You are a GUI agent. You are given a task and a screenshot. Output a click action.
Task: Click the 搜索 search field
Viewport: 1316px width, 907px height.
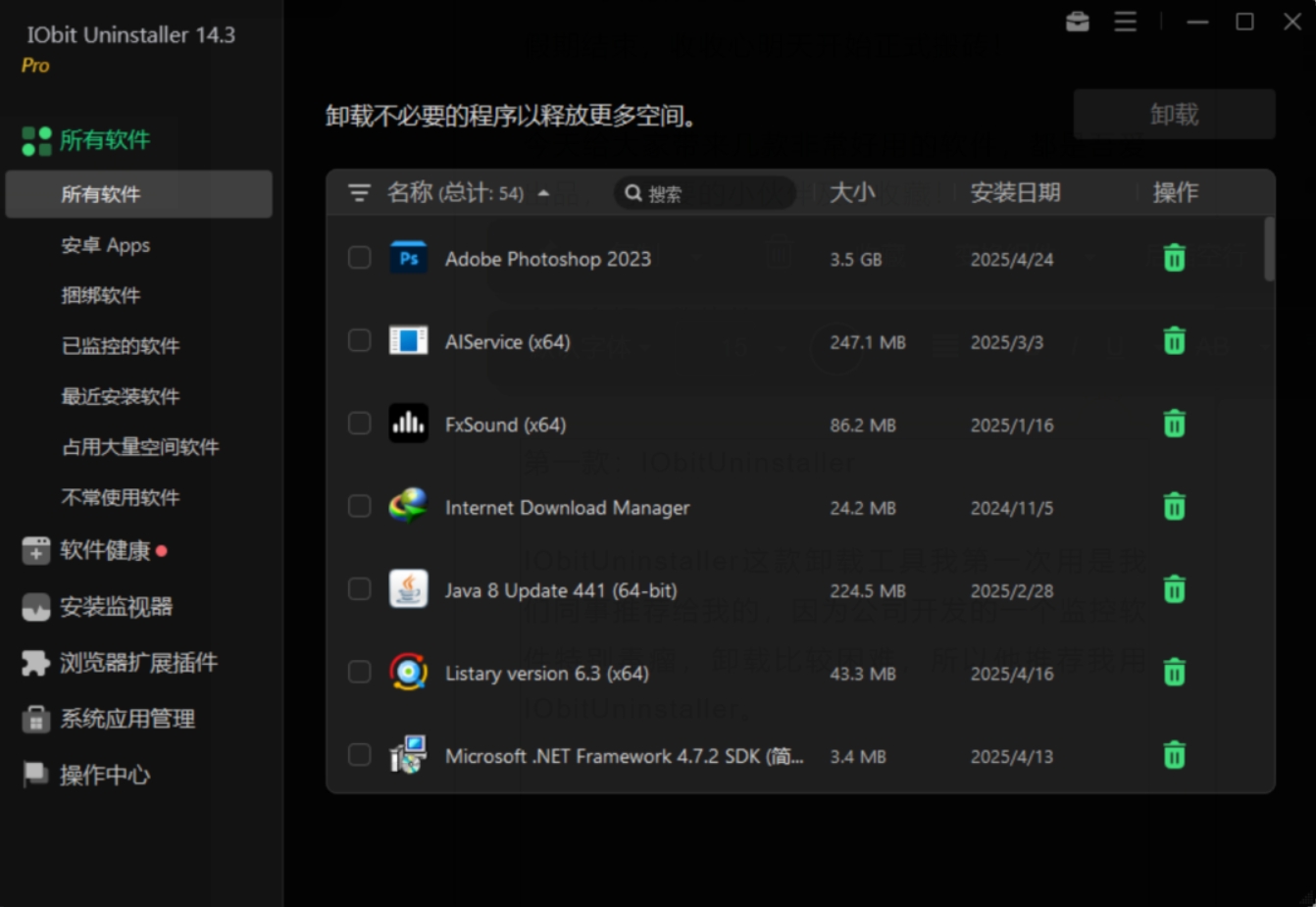[704, 193]
